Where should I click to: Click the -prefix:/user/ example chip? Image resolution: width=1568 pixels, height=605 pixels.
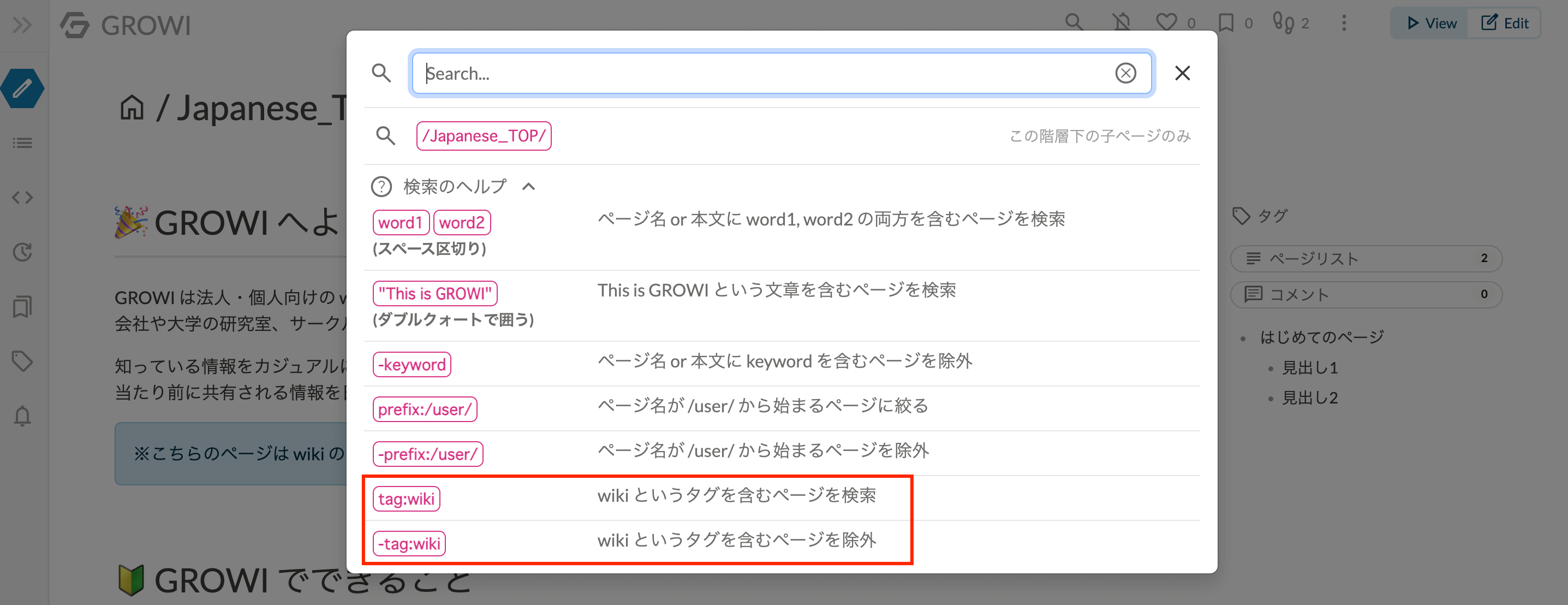pyautogui.click(x=427, y=454)
